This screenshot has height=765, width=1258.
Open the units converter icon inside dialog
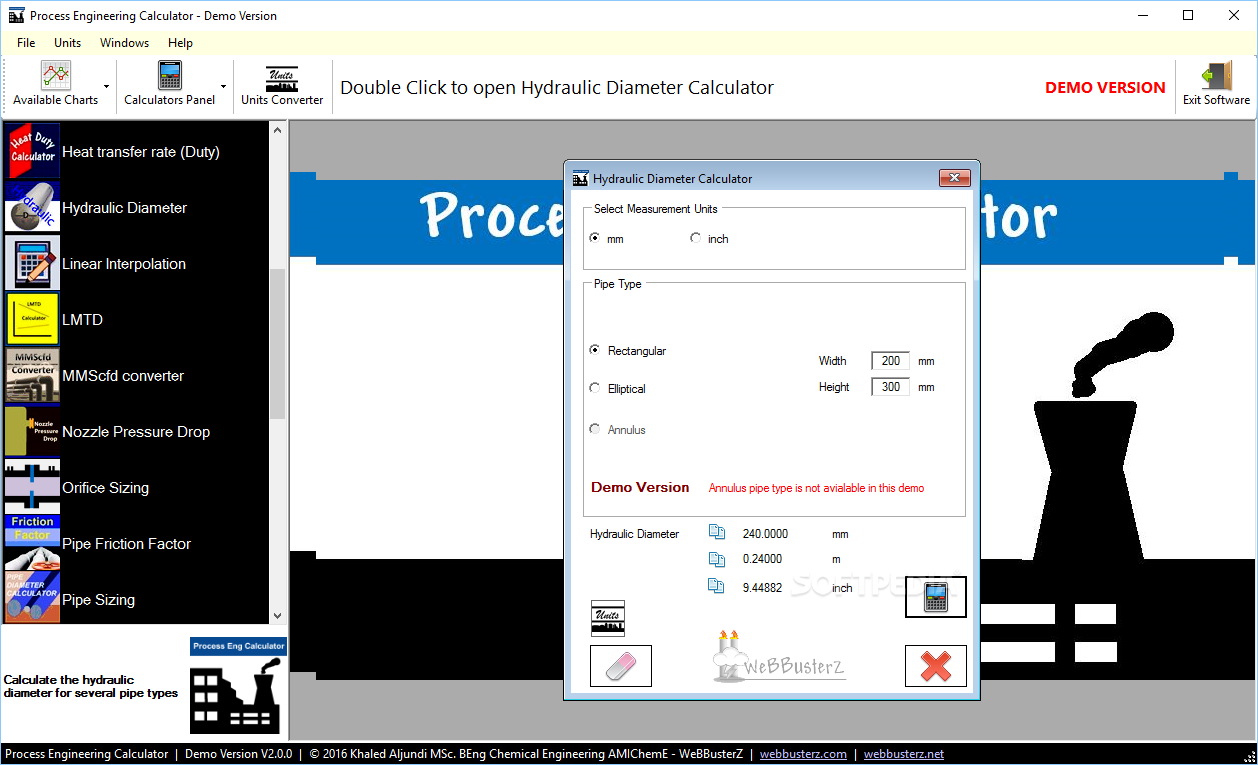[608, 618]
